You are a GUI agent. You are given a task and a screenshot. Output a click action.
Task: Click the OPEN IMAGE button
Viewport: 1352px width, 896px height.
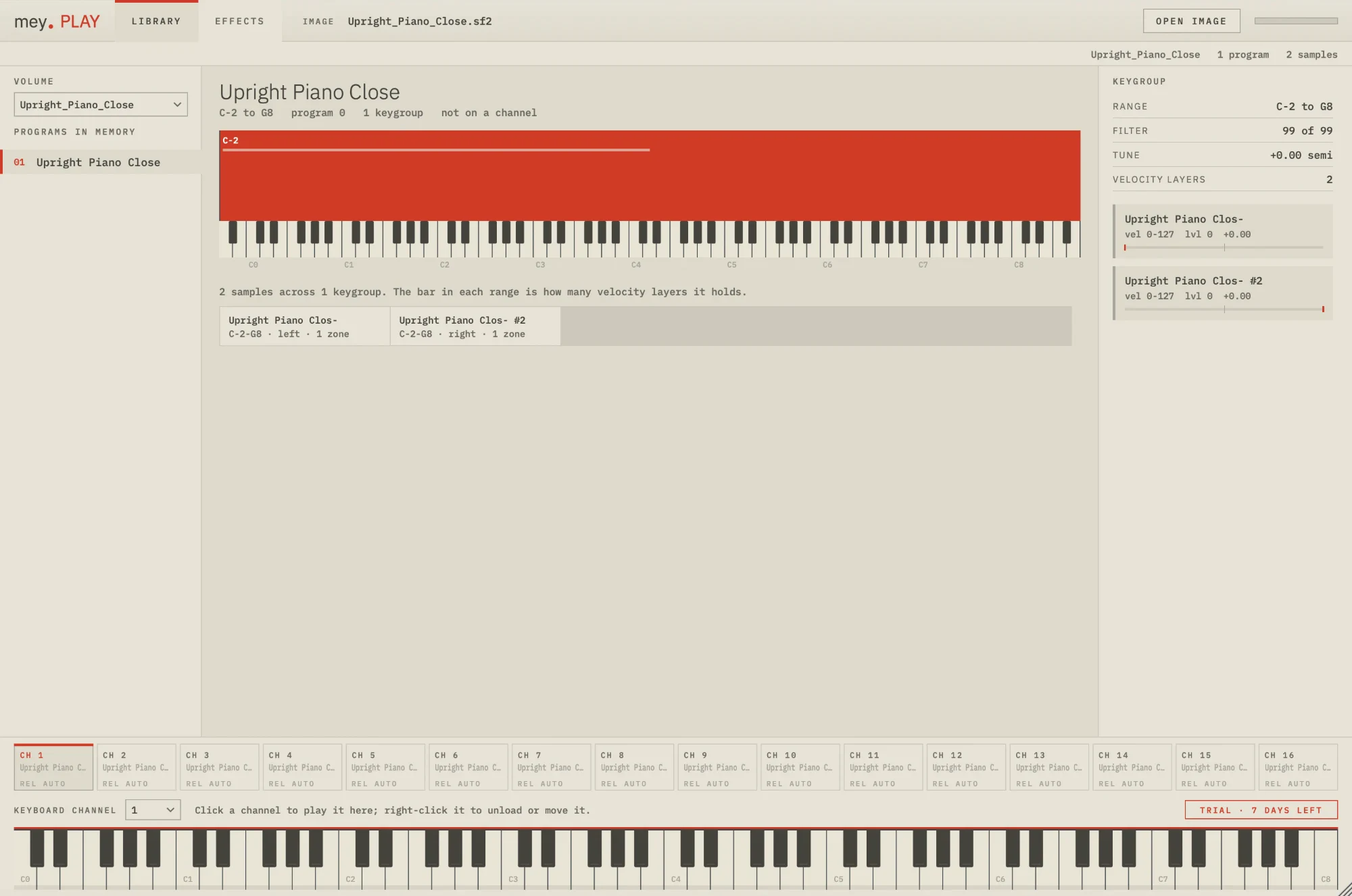click(1191, 21)
